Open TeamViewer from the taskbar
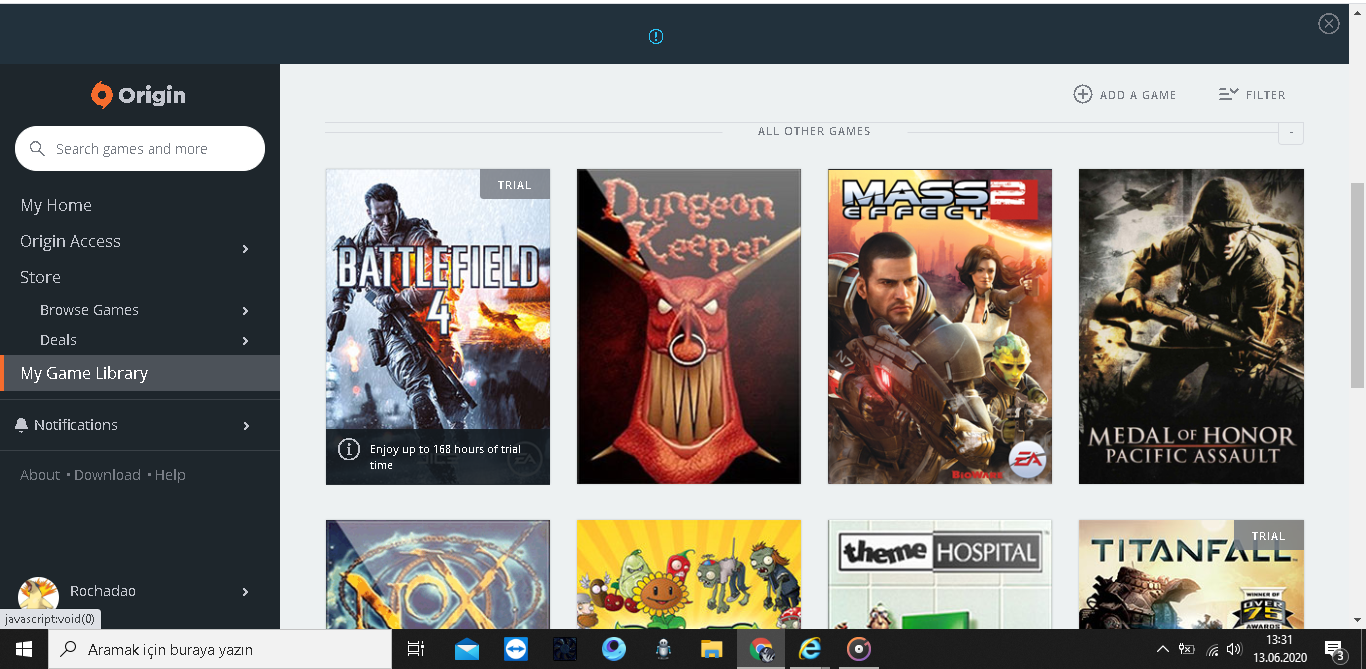The height and width of the screenshot is (669, 1366). [516, 649]
